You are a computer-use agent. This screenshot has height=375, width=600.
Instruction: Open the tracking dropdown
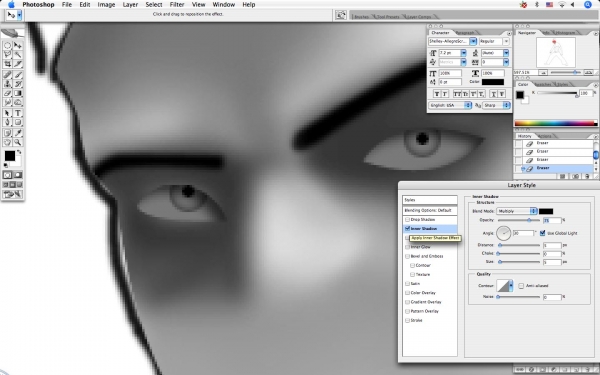click(506, 62)
